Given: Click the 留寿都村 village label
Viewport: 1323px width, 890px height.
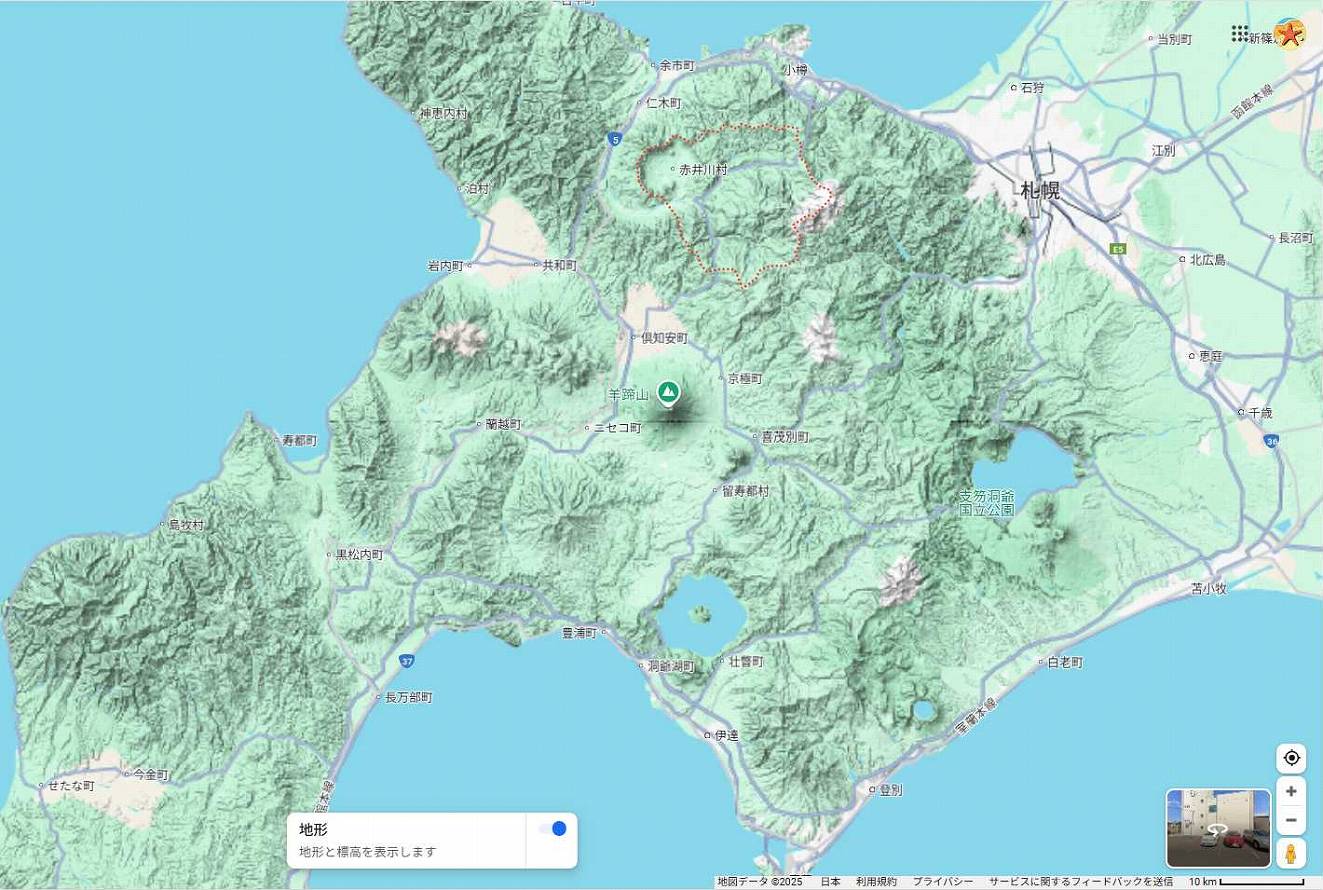Looking at the screenshot, I should [x=745, y=491].
